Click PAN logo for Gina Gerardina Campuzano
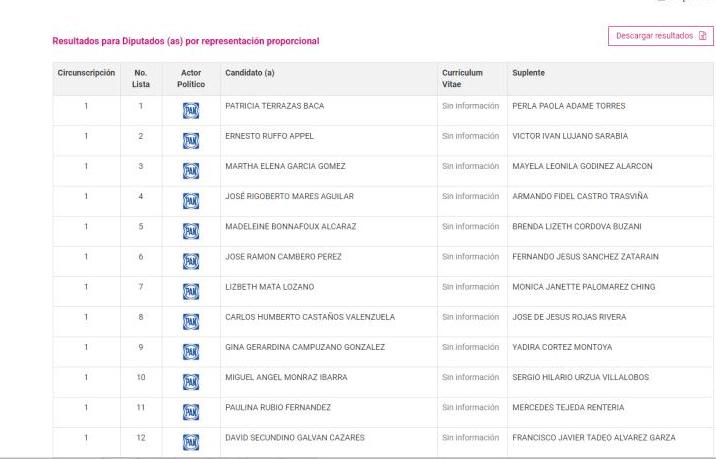This screenshot has width=716, height=459. tap(191, 352)
